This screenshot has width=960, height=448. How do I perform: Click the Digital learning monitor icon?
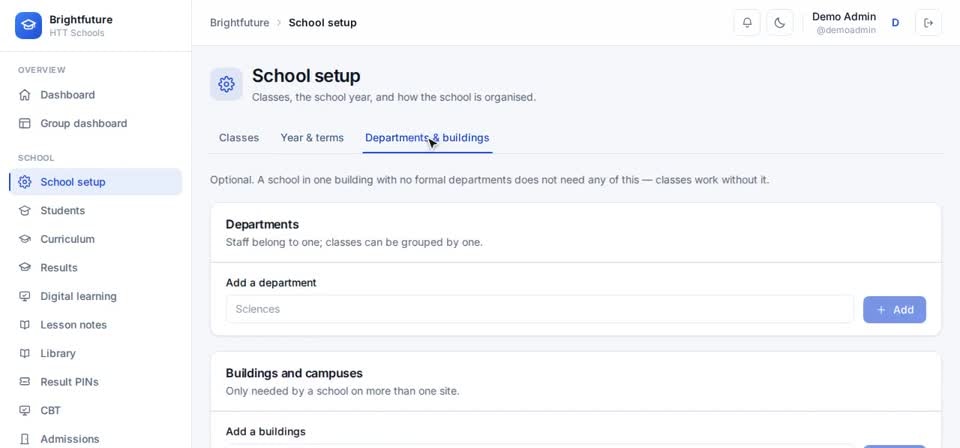24,296
